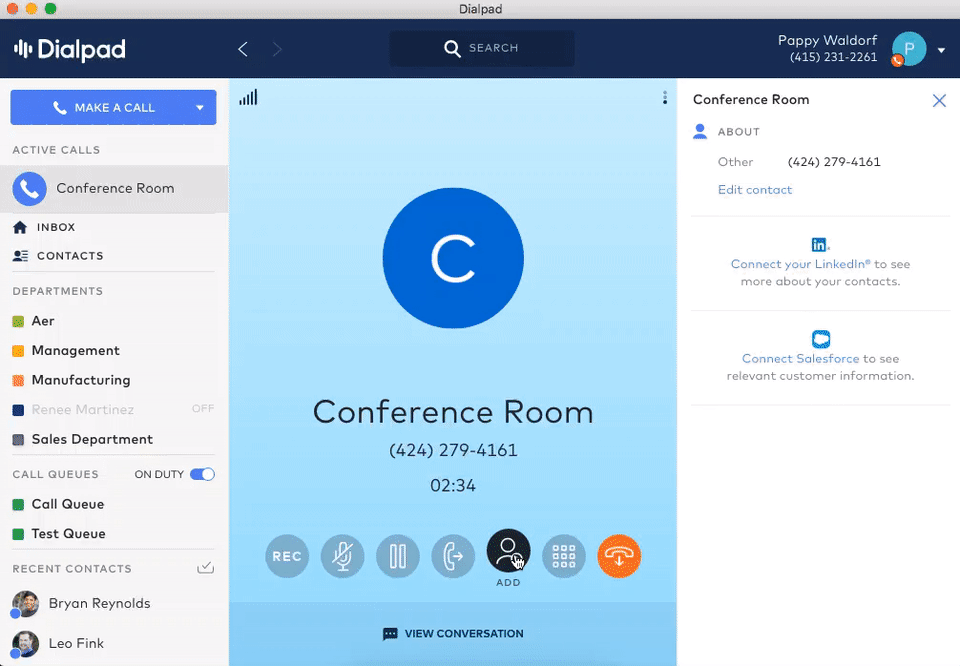The image size is (960, 666).
Task: Click the Active Calls heading
Action: coord(56,150)
